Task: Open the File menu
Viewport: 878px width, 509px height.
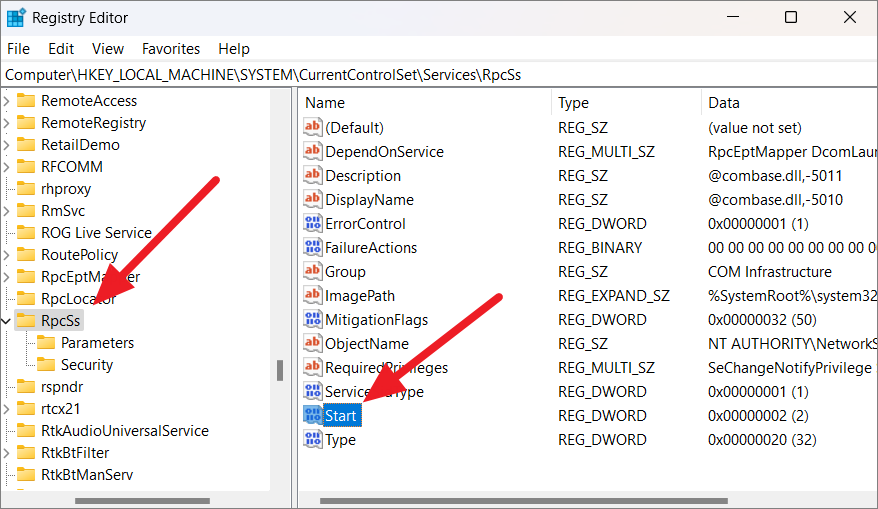Action: 18,49
